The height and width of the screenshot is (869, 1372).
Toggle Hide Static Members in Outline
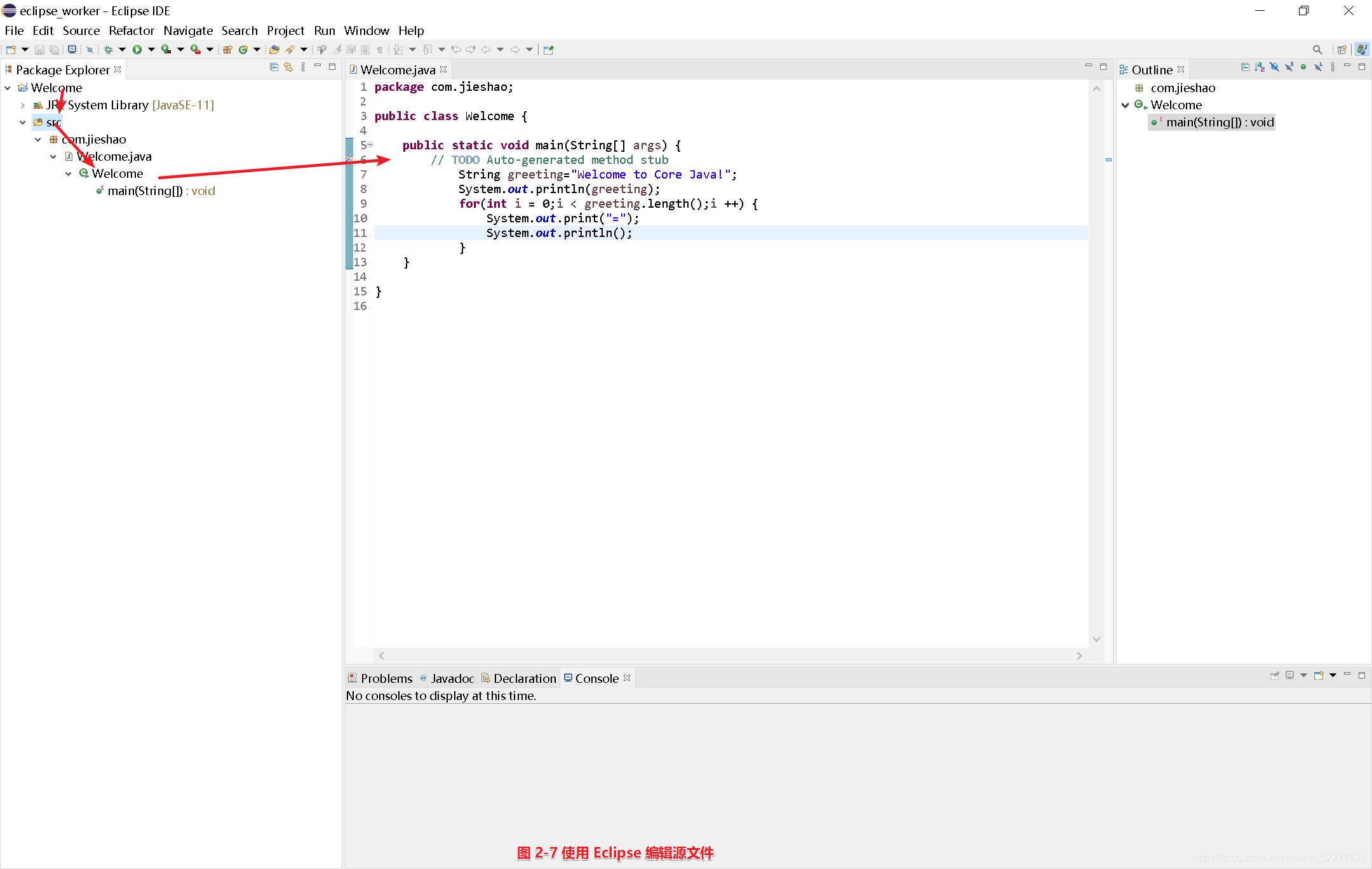tap(1289, 67)
